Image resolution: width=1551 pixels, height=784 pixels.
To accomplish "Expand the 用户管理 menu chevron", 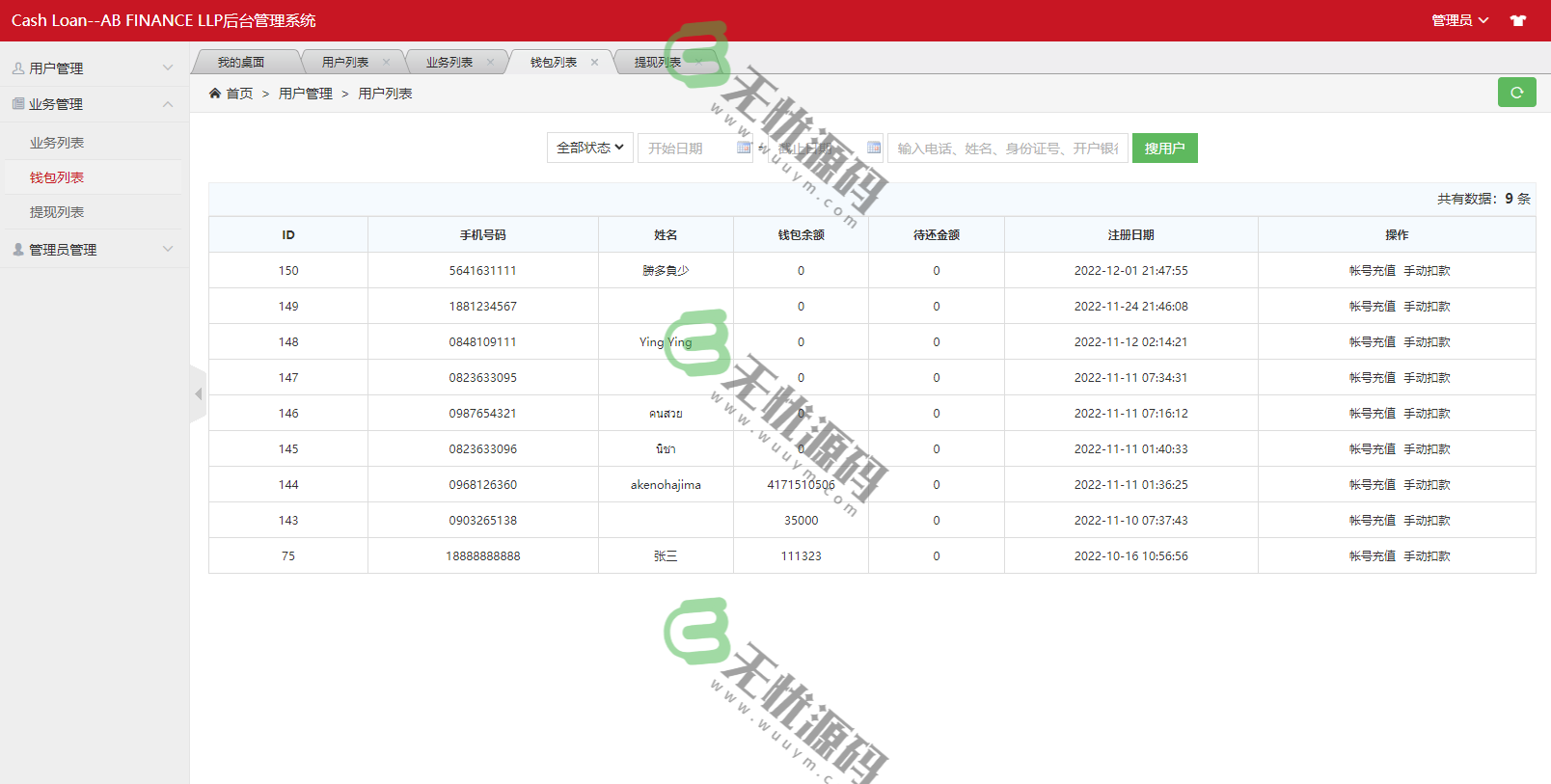I will point(168,68).
